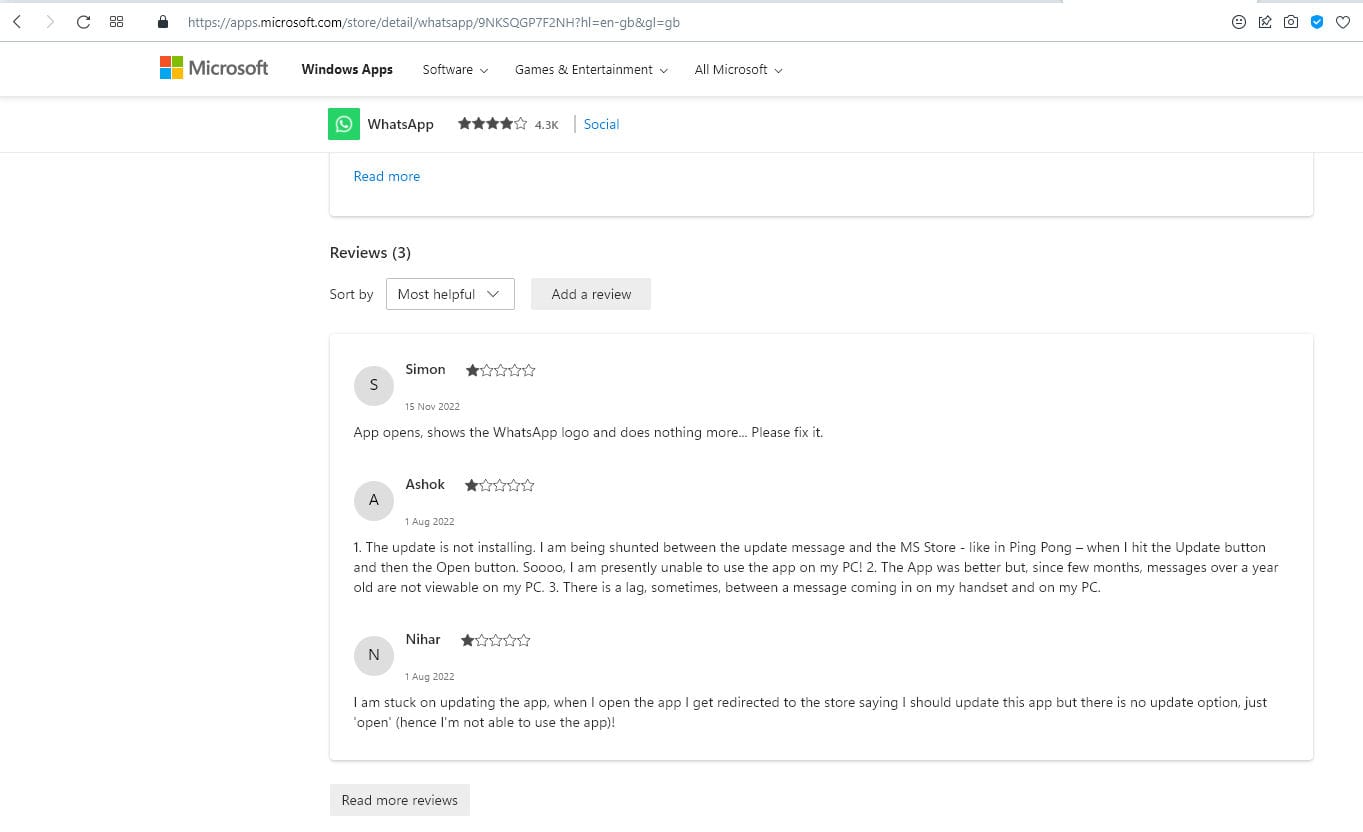Click the Reviews (3) heading
This screenshot has width=1363, height=832.
coord(370,252)
